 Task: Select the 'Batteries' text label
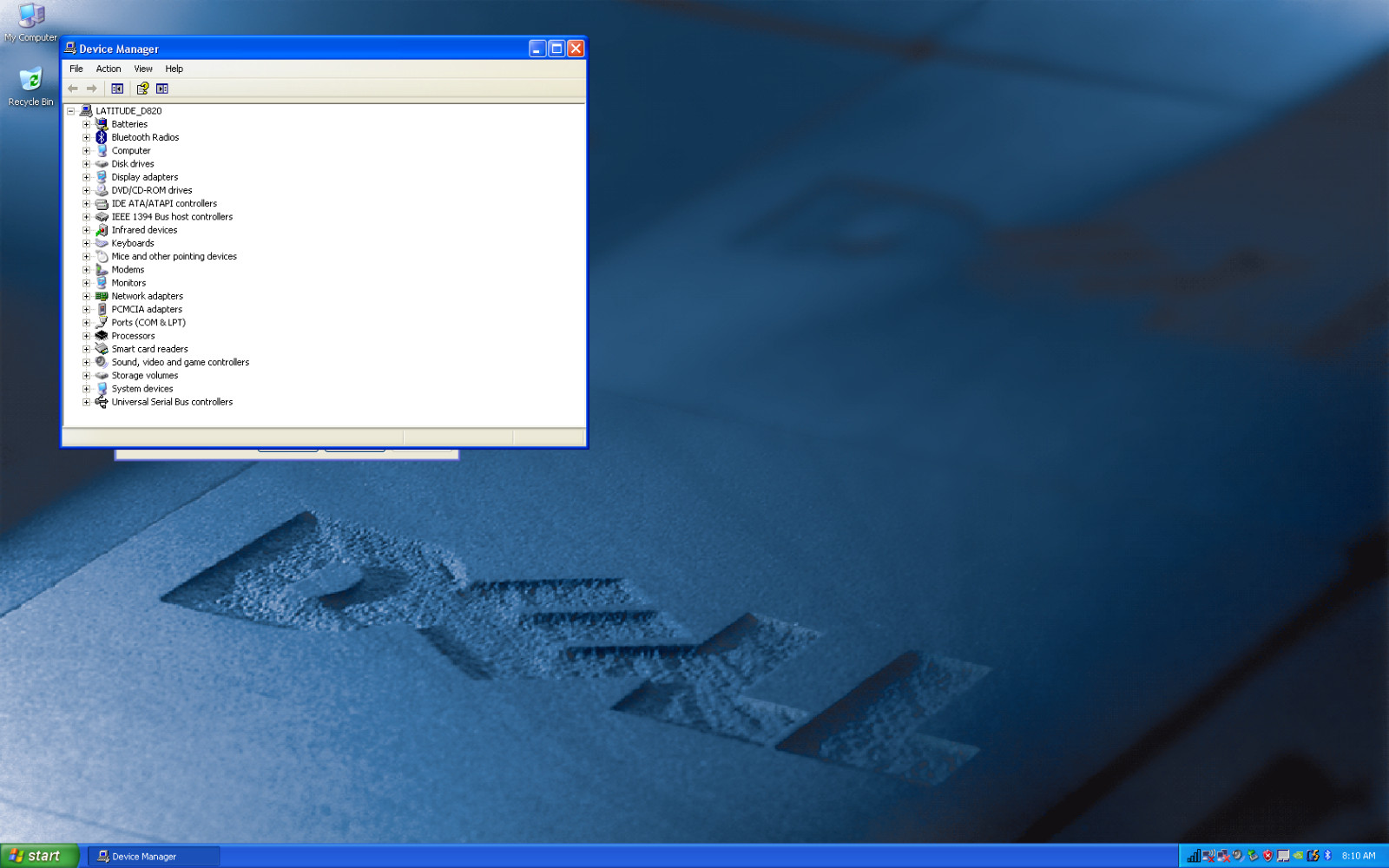coord(129,124)
